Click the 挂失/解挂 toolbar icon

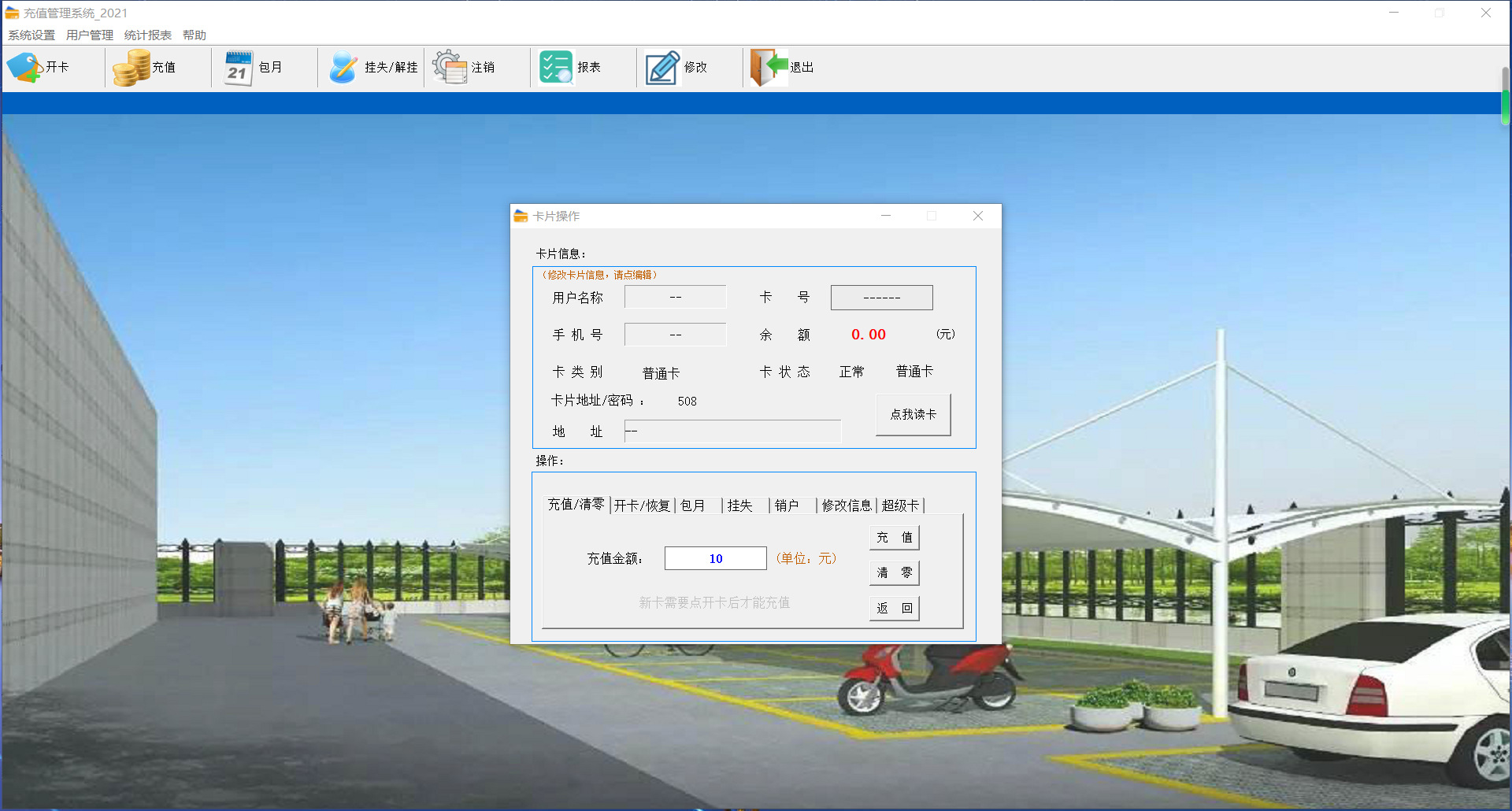pos(343,68)
